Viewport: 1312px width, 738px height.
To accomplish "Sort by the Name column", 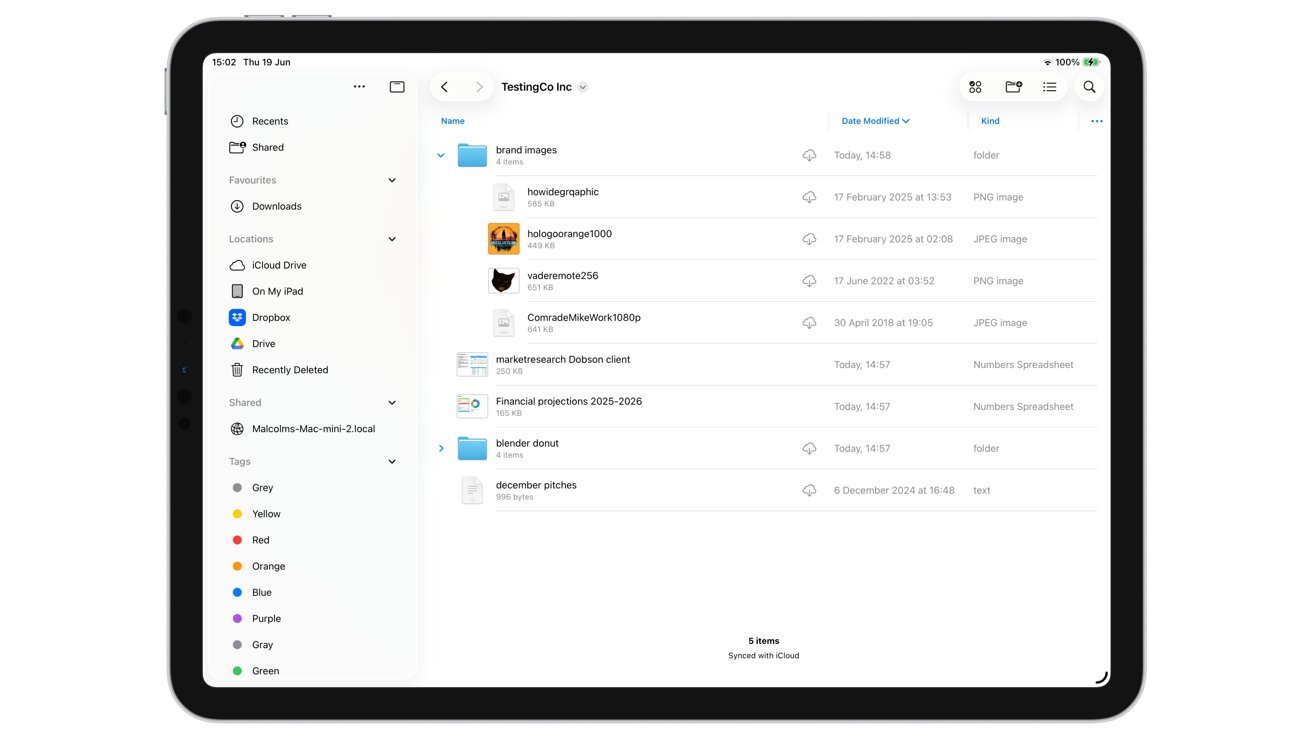I will click(x=453, y=121).
